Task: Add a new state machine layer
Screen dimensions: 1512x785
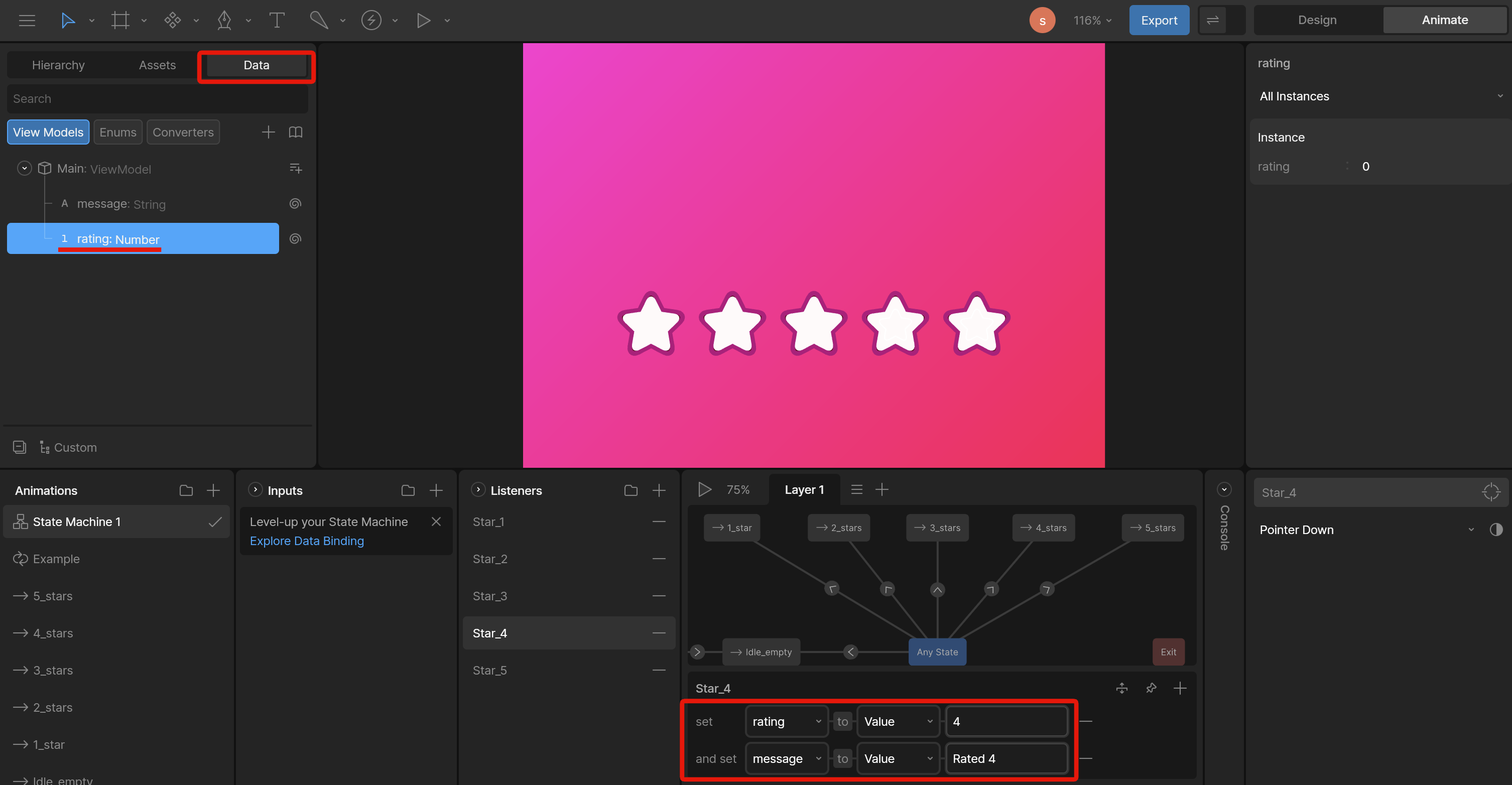Action: point(882,489)
